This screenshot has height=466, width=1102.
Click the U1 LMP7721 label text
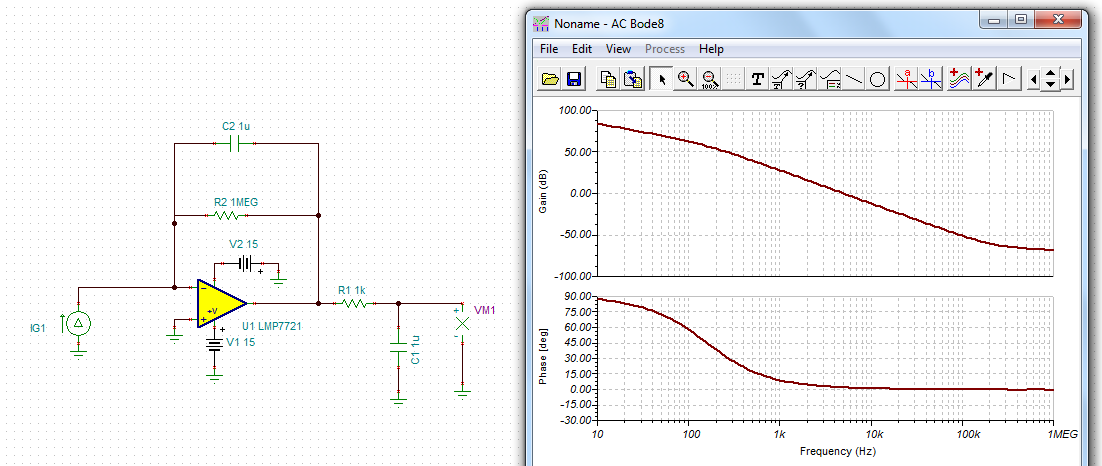point(272,326)
